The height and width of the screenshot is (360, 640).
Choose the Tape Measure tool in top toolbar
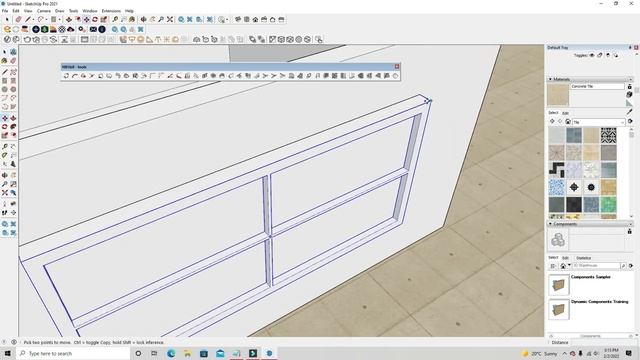pos(115,19)
